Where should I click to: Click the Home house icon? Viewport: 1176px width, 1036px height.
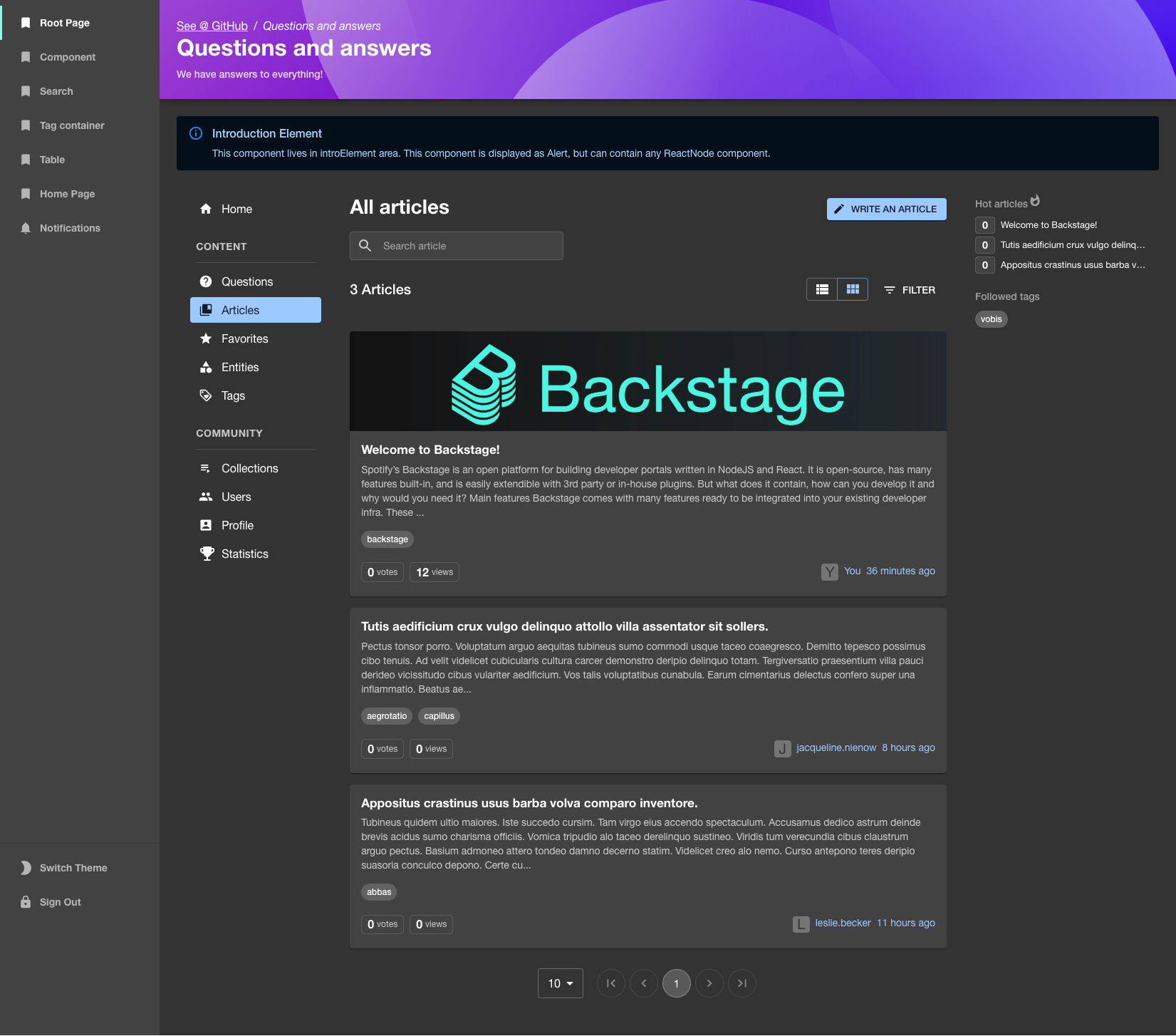pos(206,209)
